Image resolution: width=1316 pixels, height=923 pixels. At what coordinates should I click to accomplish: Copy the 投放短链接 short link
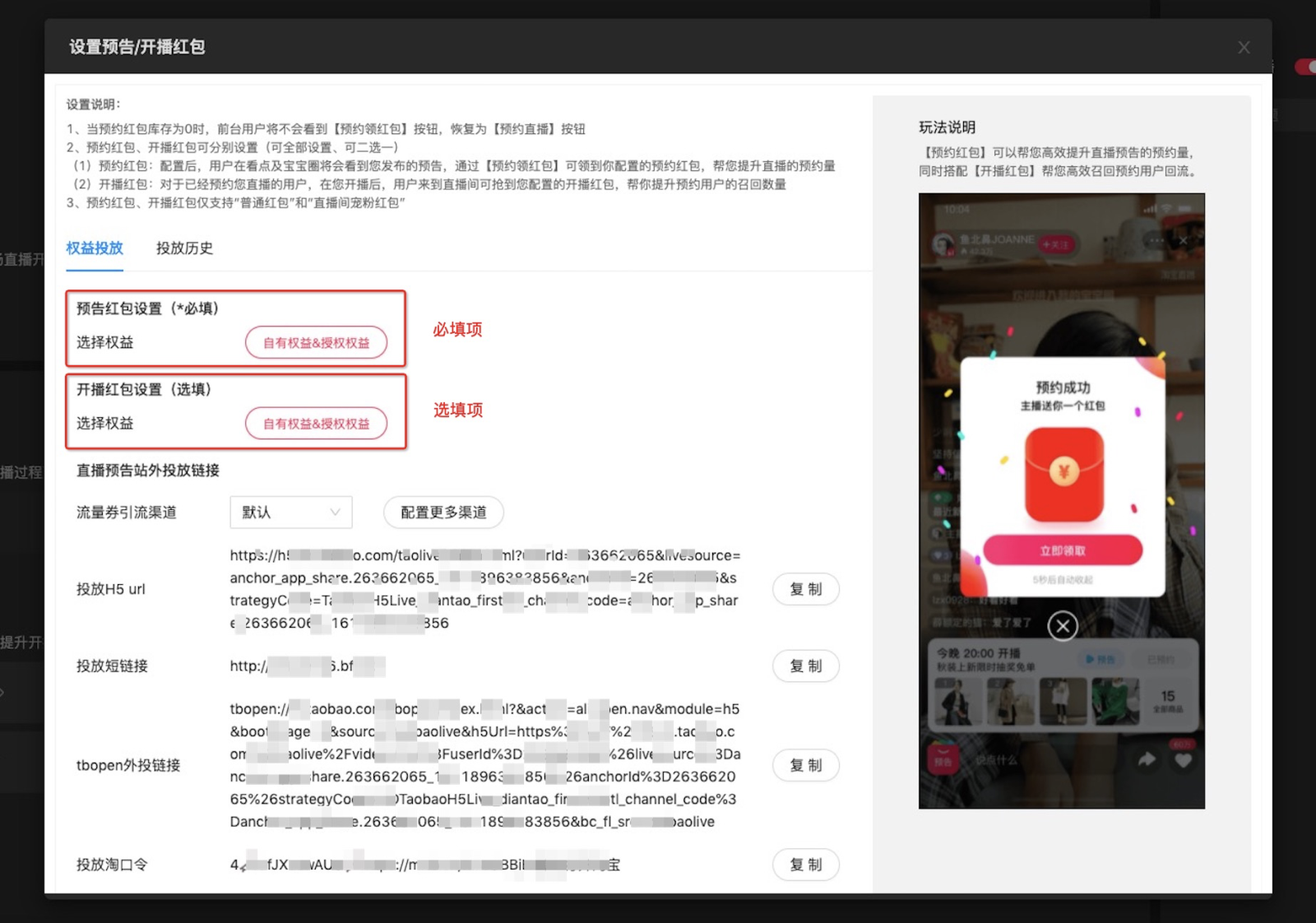click(806, 666)
